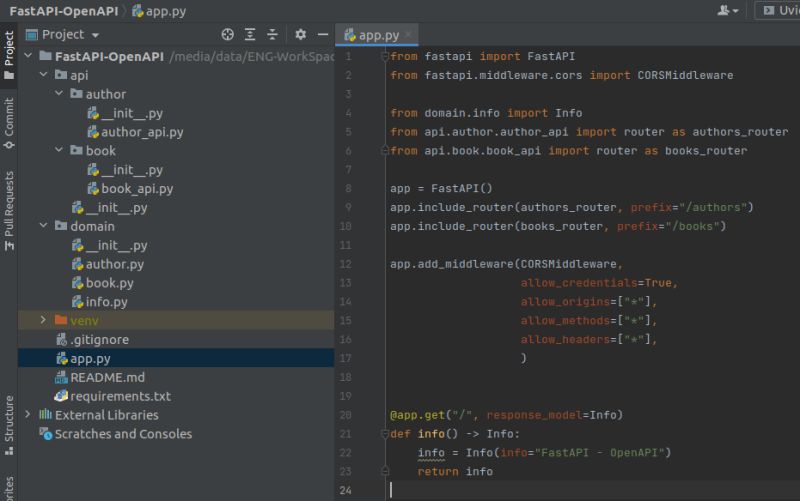This screenshot has height=501, width=800.
Task: Collapse the api folder
Action: [x=44, y=74]
